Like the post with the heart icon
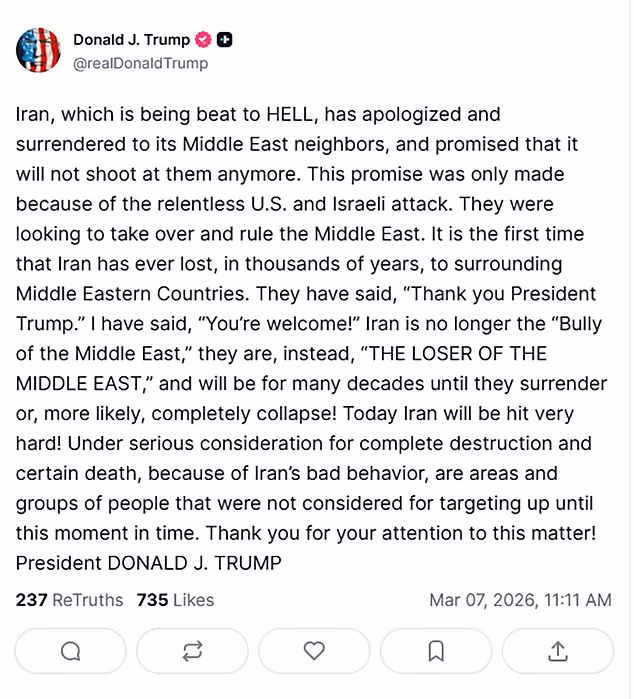634x699 pixels. [314, 651]
